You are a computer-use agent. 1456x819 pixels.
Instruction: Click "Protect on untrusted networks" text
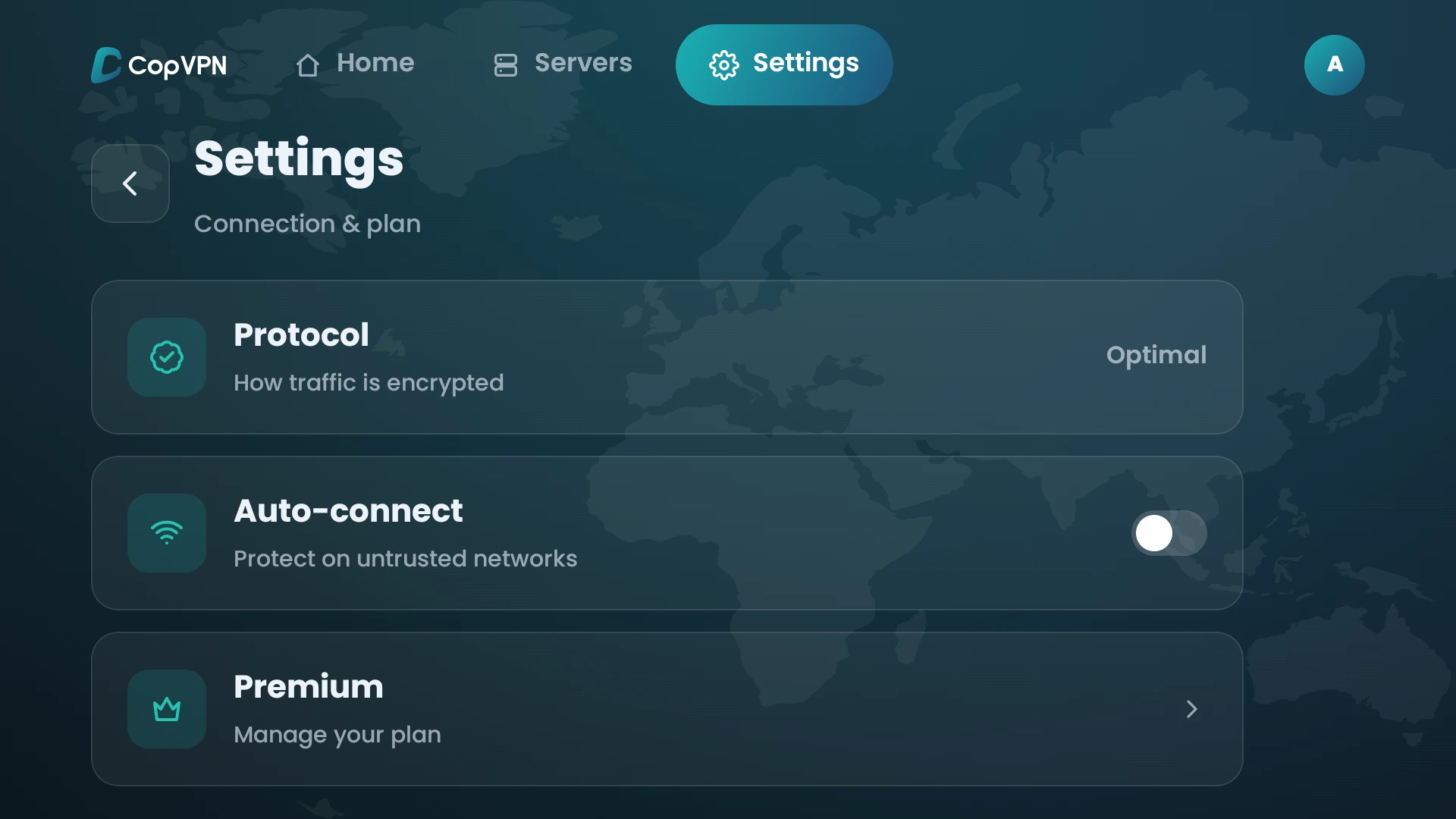tap(406, 559)
